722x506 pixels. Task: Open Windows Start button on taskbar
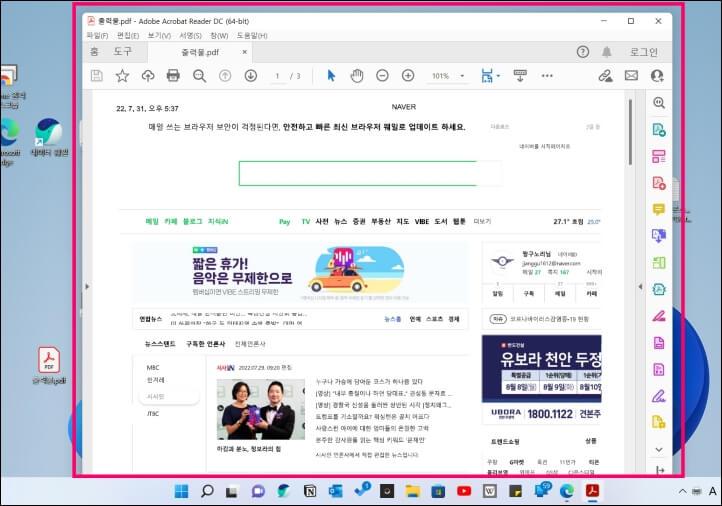[x=181, y=491]
